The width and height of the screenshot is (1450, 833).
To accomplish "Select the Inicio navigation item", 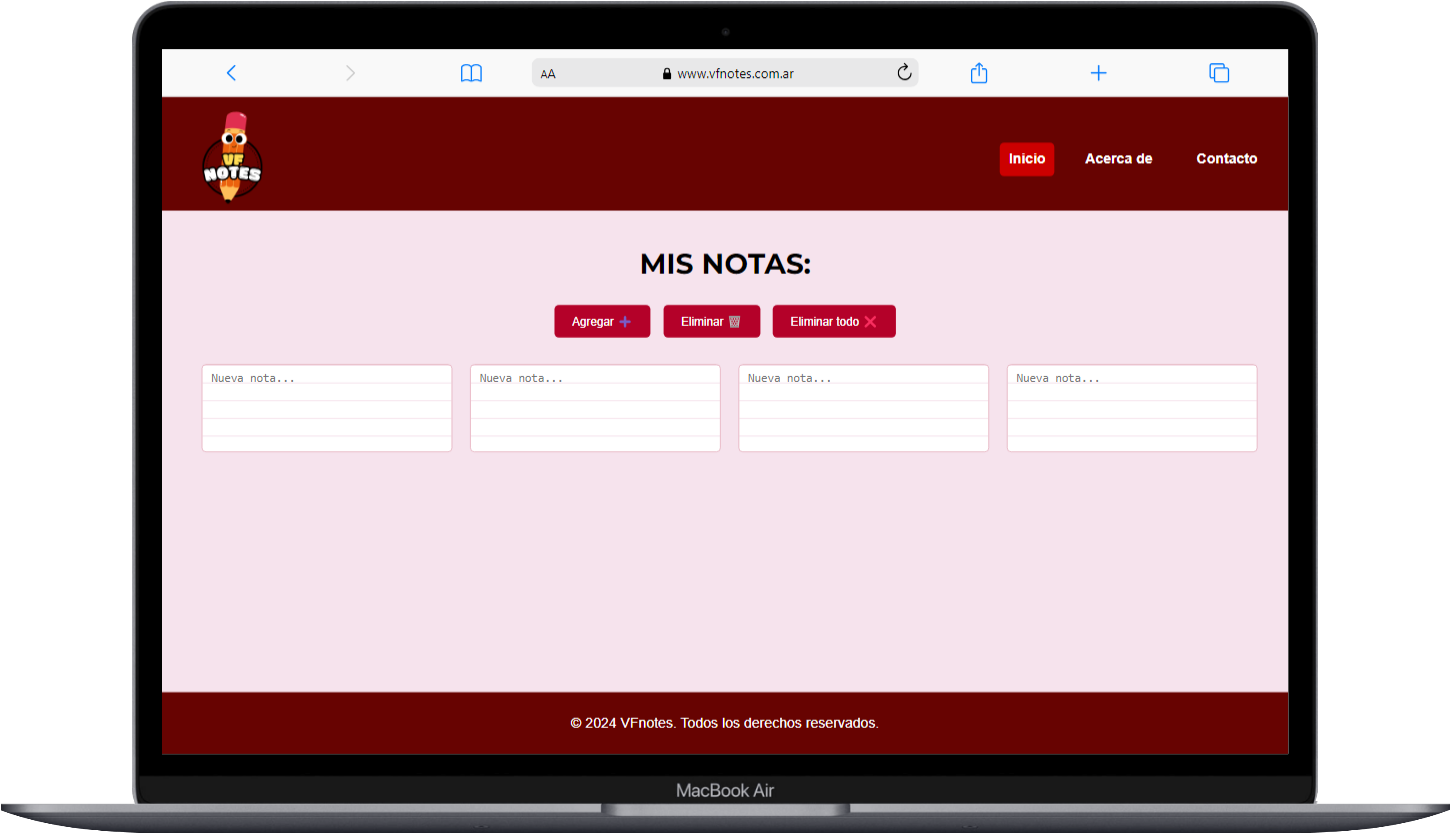I will (1027, 159).
